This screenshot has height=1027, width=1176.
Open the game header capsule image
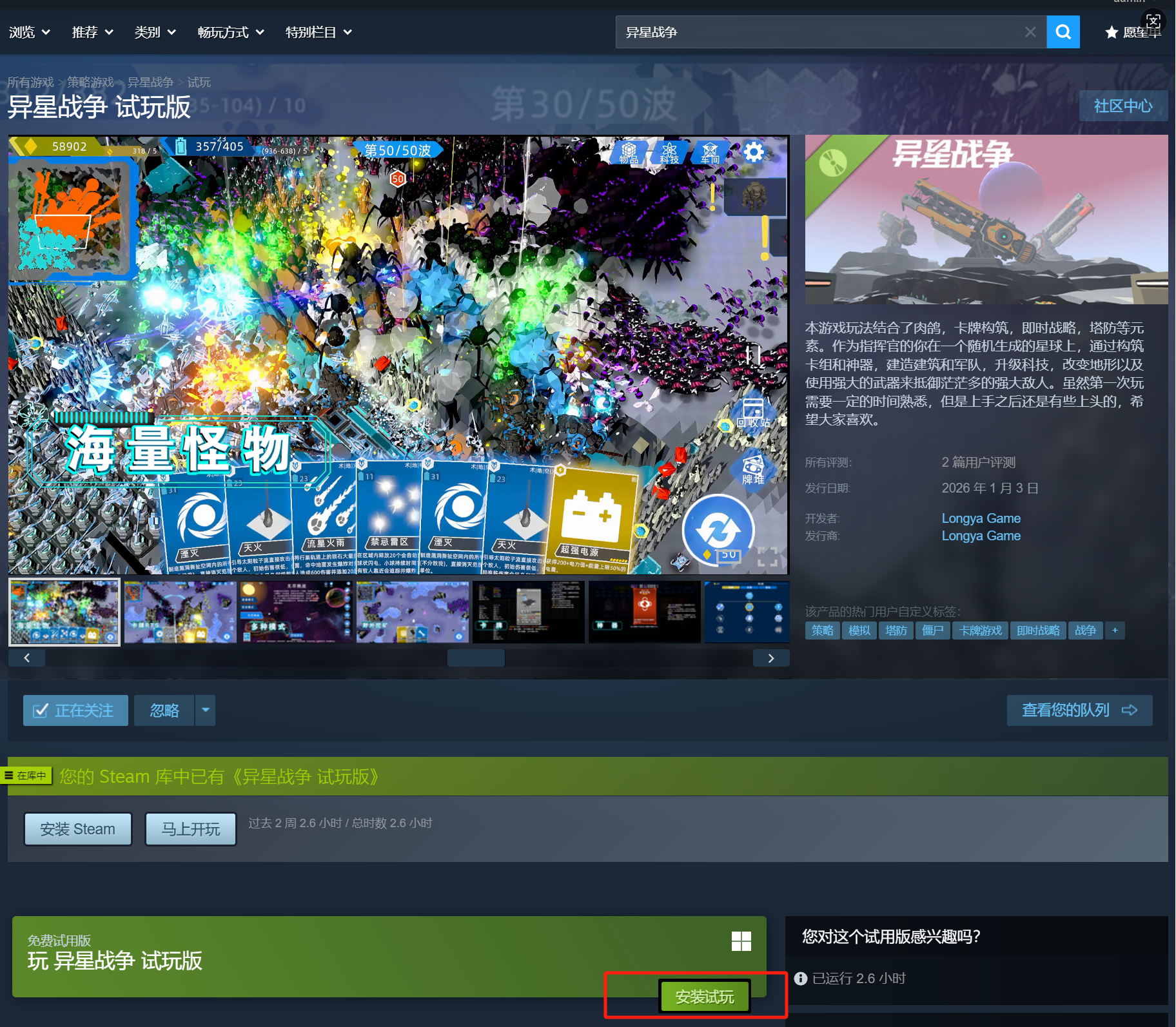pos(986,219)
